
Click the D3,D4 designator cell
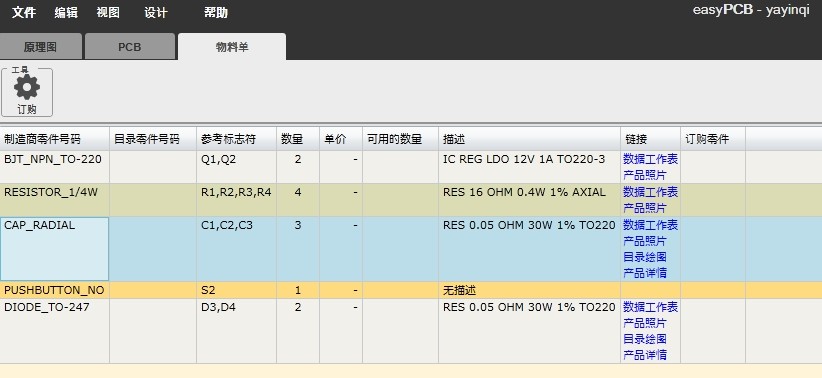click(x=236, y=331)
